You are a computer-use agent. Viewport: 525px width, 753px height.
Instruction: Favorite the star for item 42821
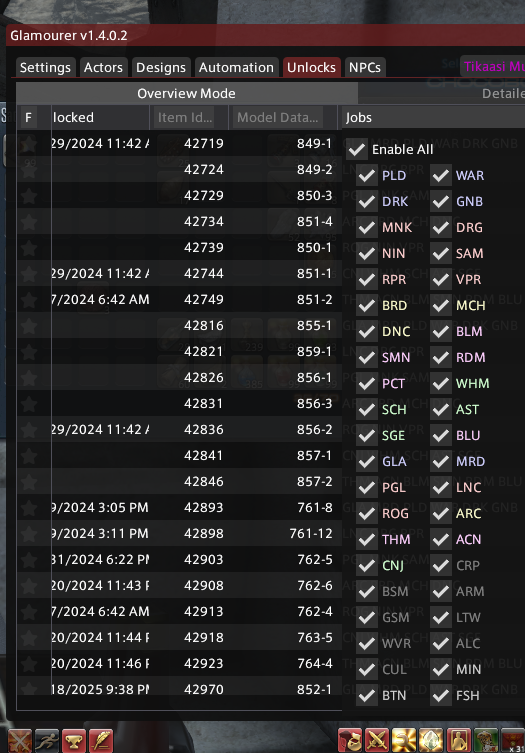[29, 352]
